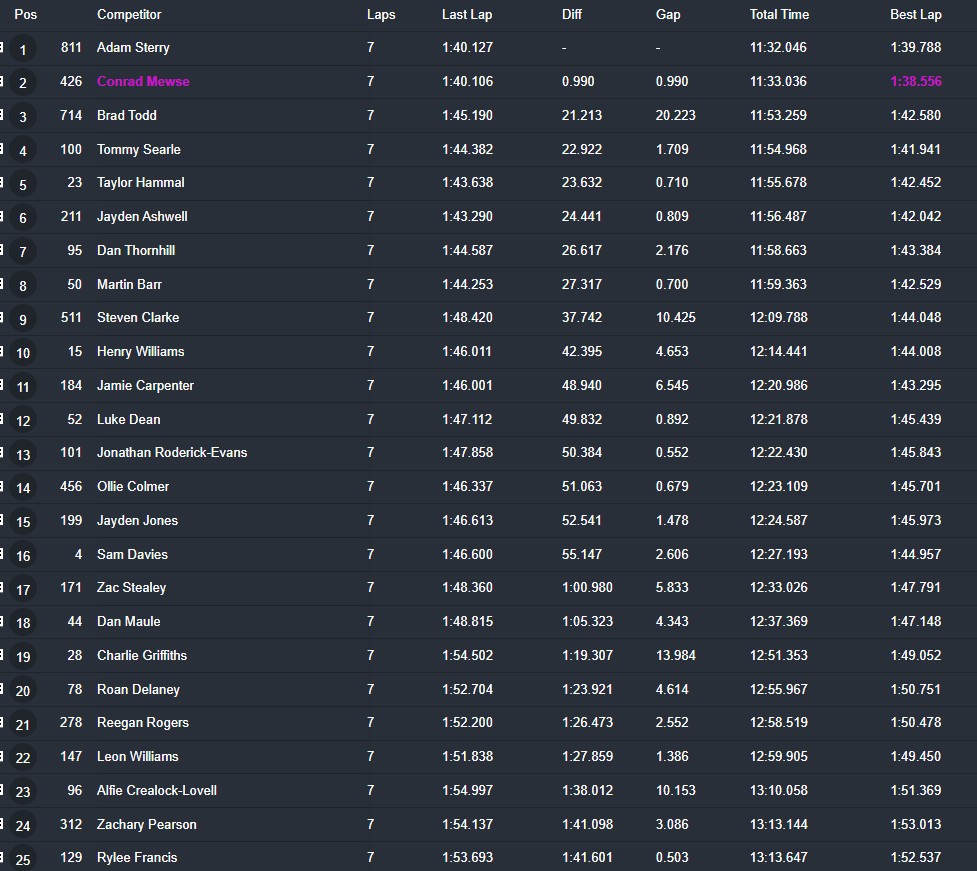Click the Competitor column header
Image resolution: width=977 pixels, height=871 pixels.
click(129, 14)
